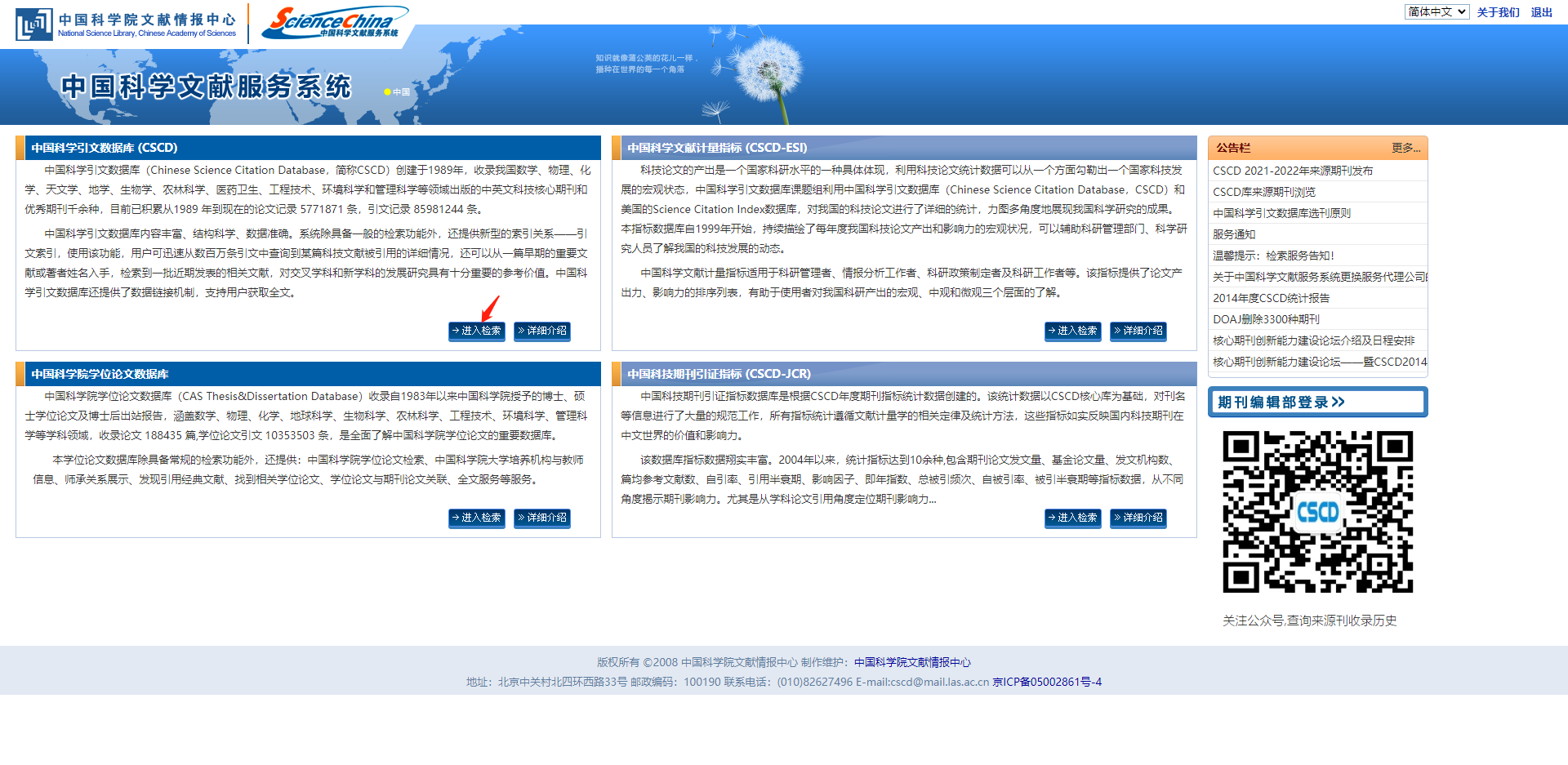Open the DOAJ删除3300种期刊 notice
Screen dimensions: 1568x765
(1267, 318)
